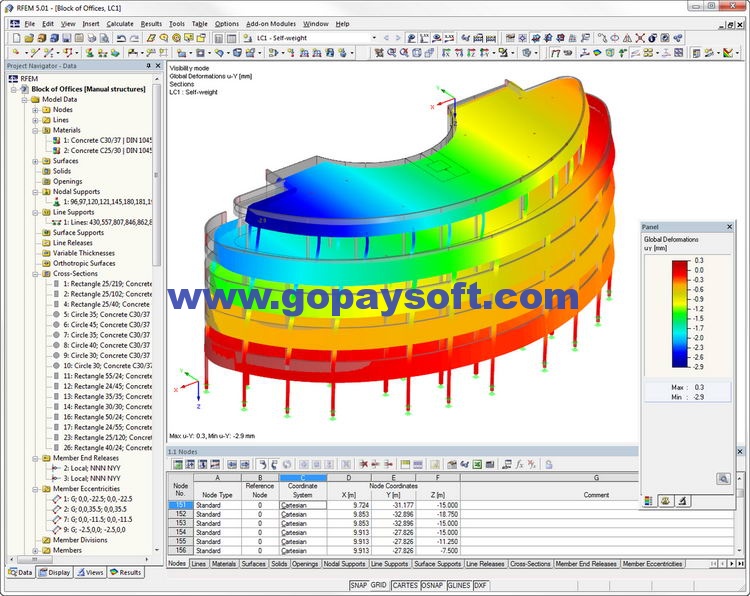The width and height of the screenshot is (750, 596).
Task: Click the Open file folder icon
Action: pyautogui.click(x=29, y=38)
